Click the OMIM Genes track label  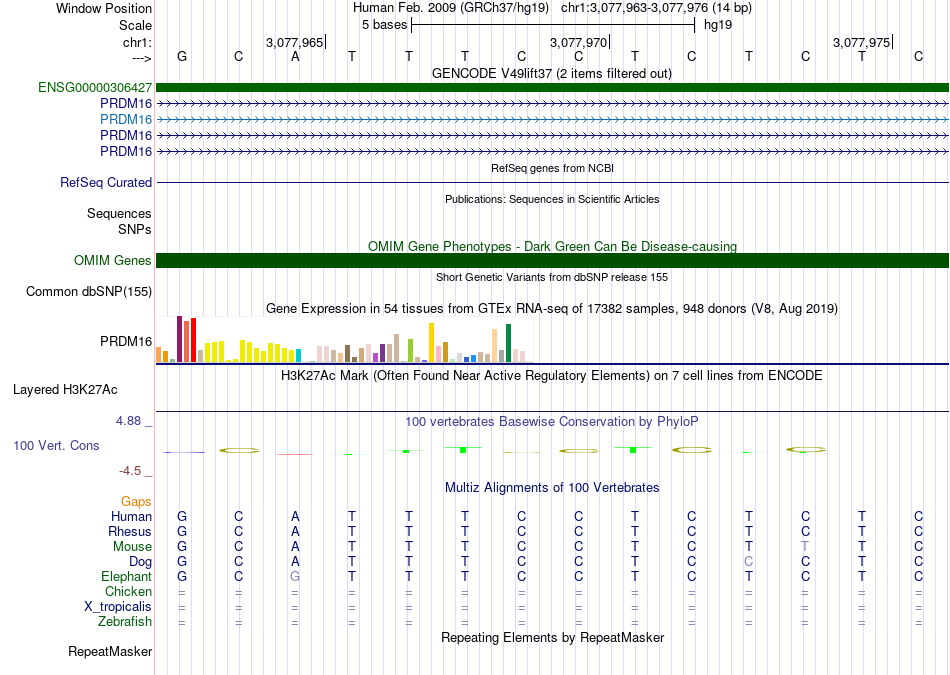point(113,261)
